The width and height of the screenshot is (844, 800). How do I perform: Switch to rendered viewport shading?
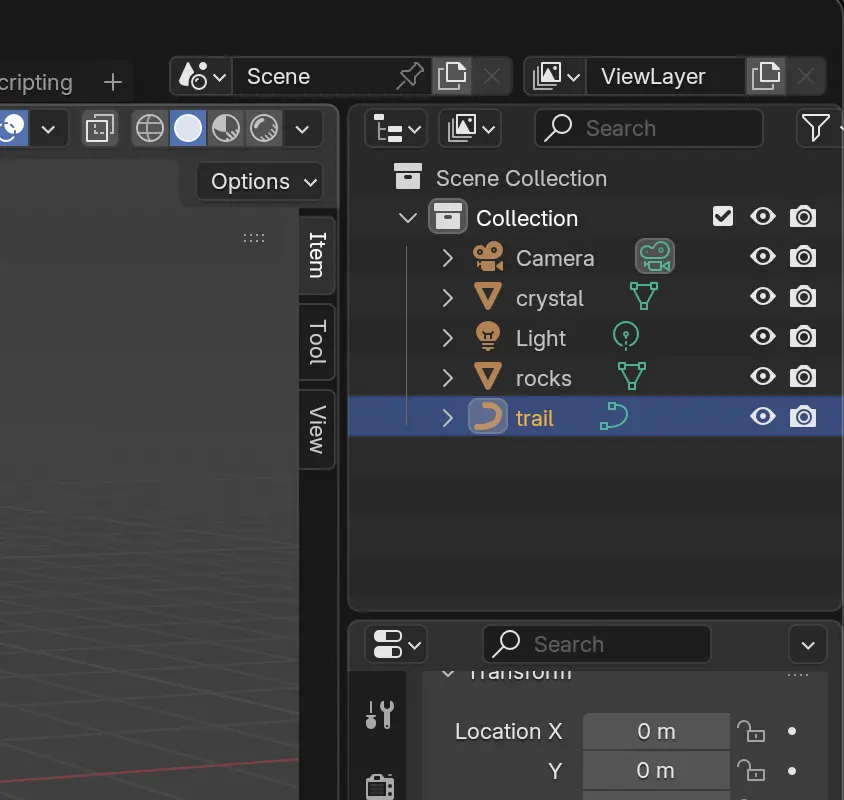coord(264,128)
